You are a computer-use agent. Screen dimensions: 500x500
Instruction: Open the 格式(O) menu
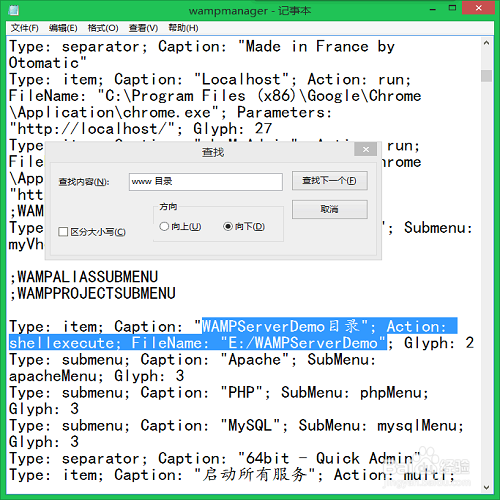(103, 28)
